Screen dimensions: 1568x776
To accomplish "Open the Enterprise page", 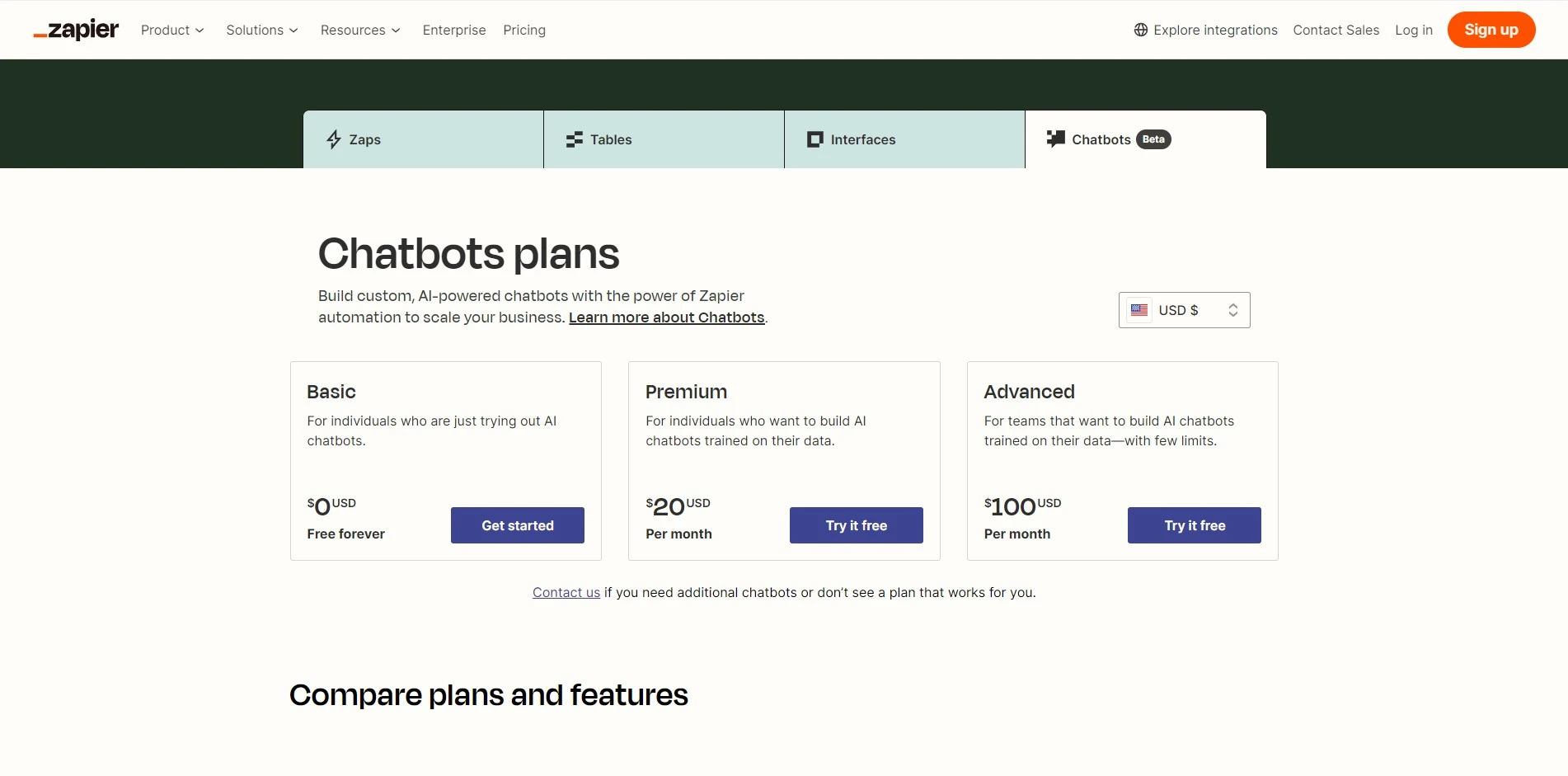I will pyautogui.click(x=454, y=30).
